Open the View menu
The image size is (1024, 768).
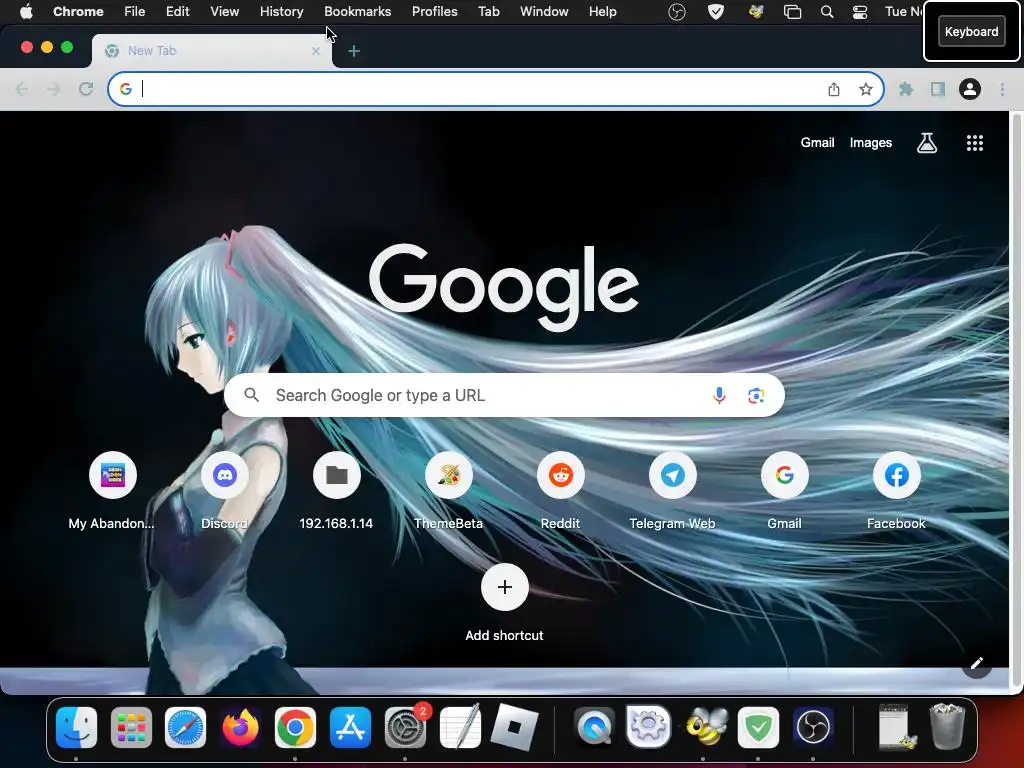coord(224,11)
